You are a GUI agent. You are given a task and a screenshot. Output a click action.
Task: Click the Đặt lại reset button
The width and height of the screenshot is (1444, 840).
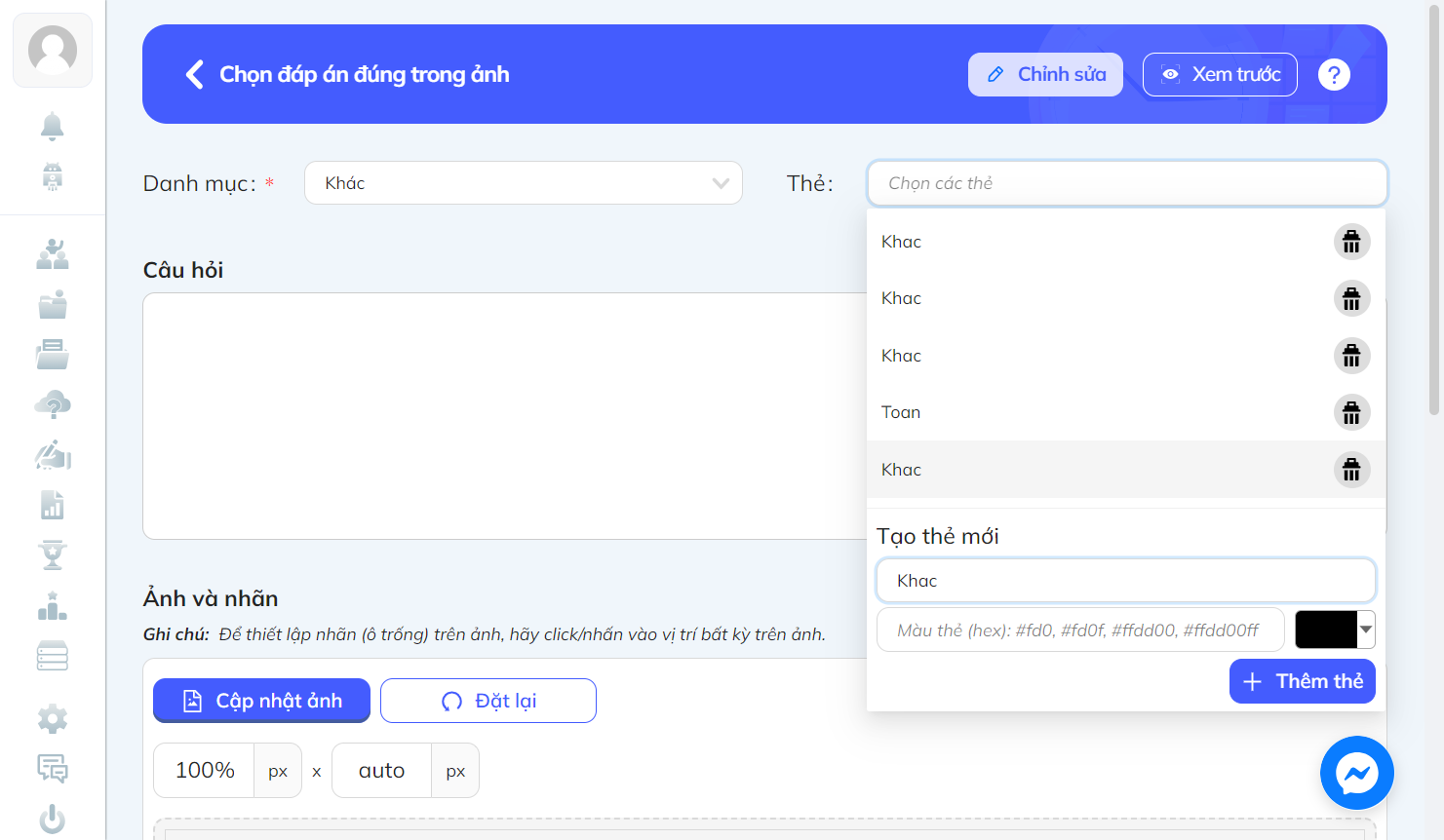(488, 701)
